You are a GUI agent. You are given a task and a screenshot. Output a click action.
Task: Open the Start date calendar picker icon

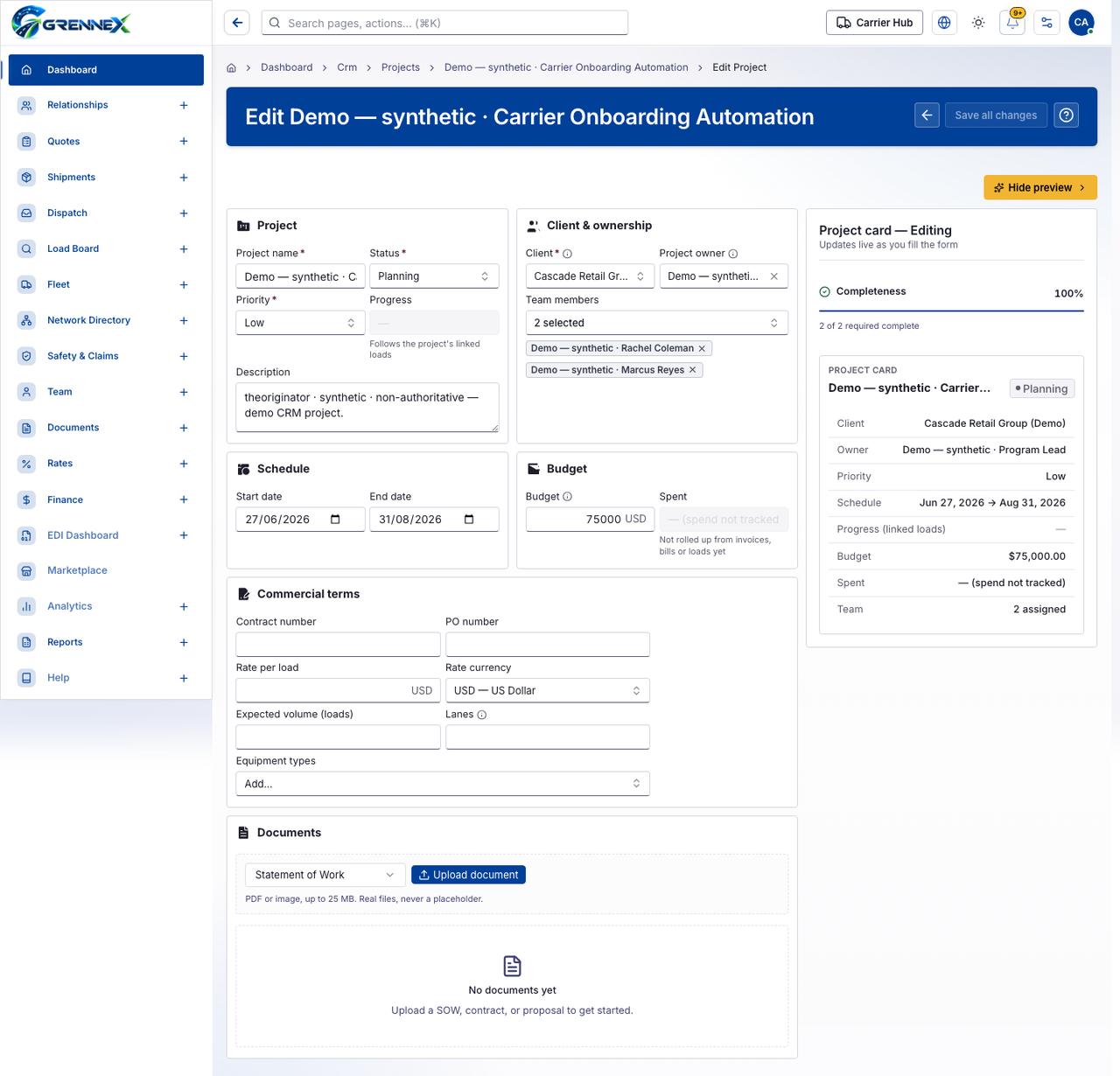335,520
